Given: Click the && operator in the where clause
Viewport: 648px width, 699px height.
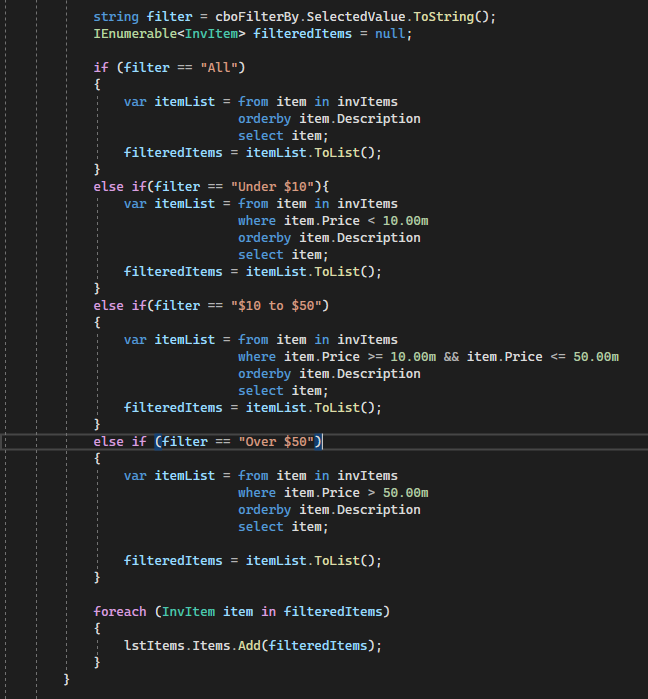Looking at the screenshot, I should 451,357.
